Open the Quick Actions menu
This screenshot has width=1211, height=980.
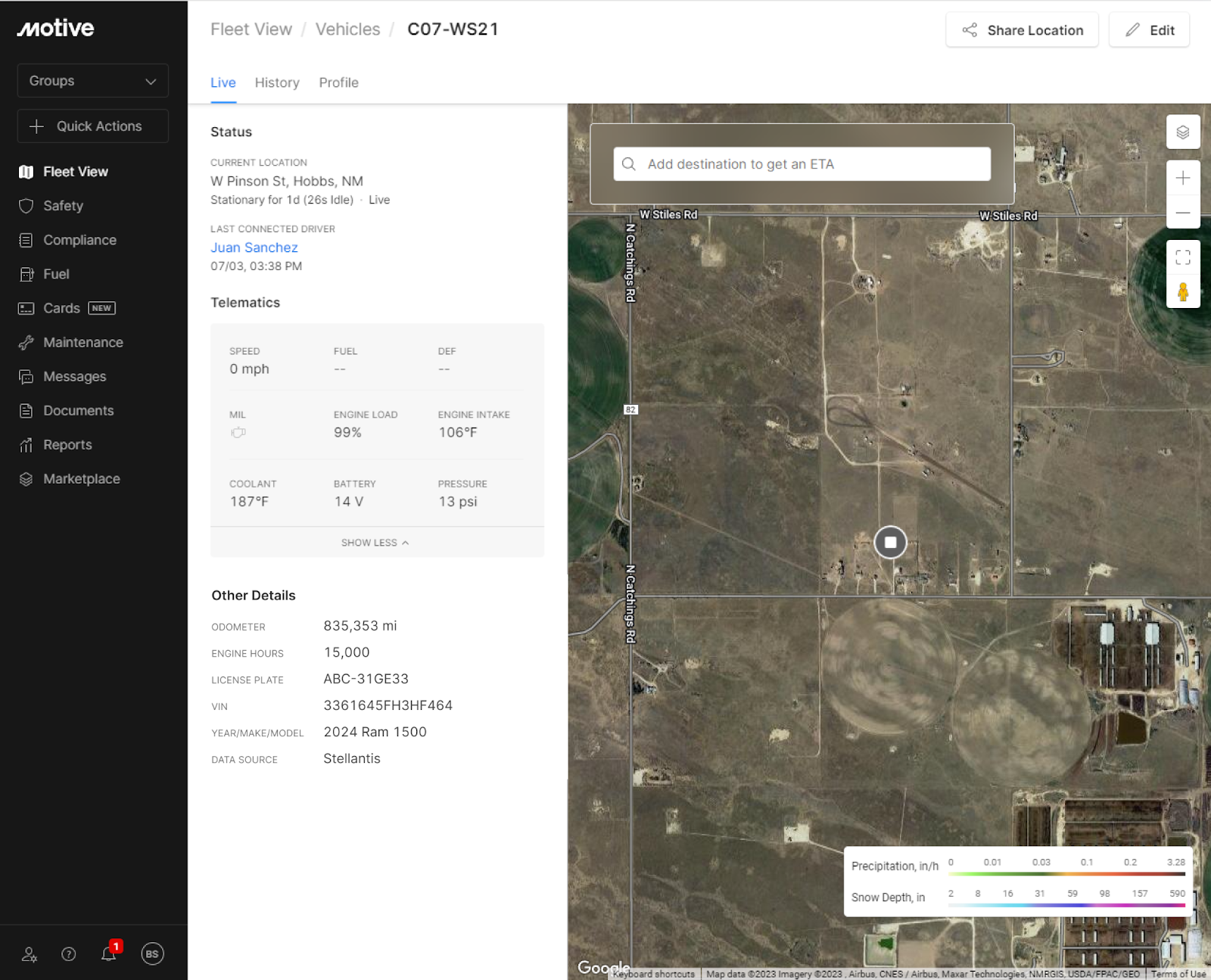click(x=92, y=126)
